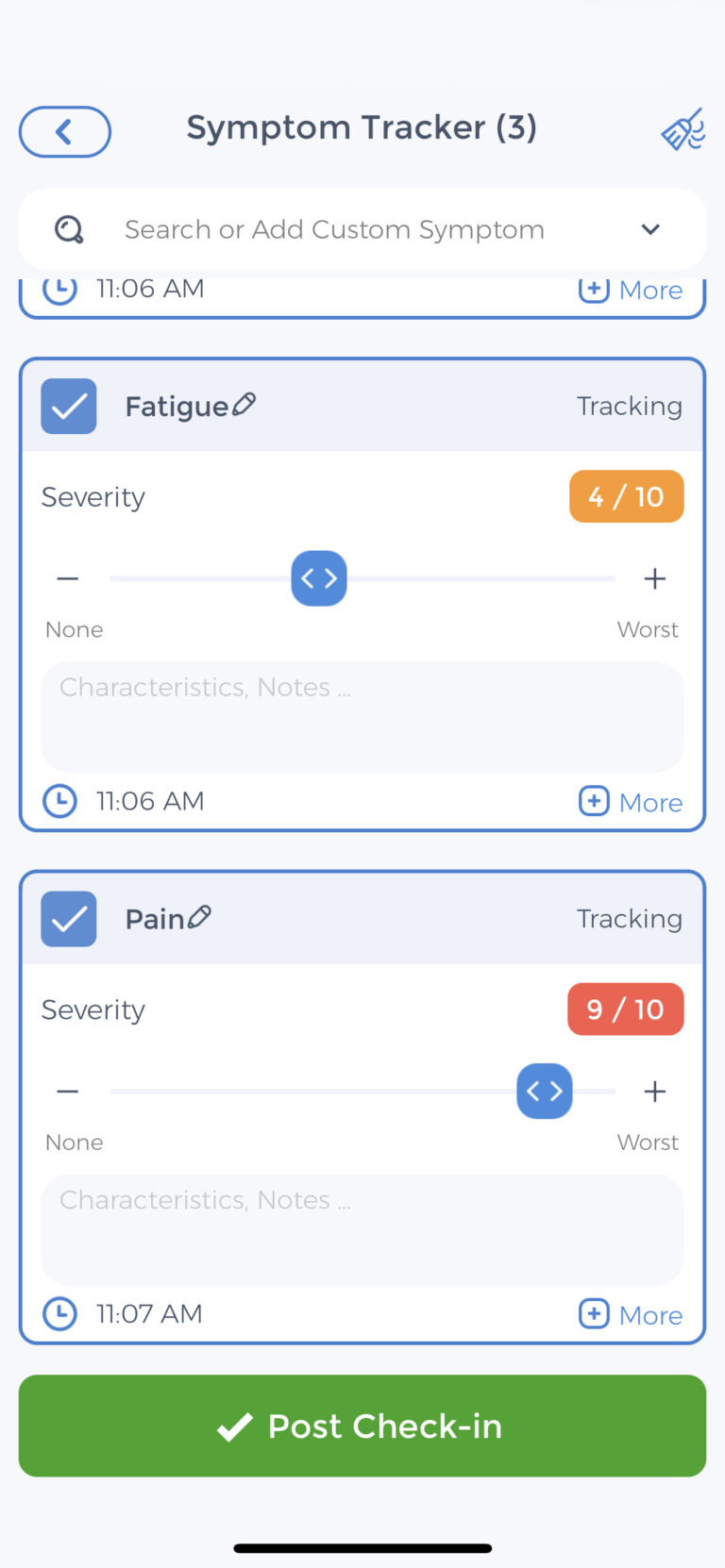Increase Pain severity with plus icon
The width and height of the screenshot is (725, 1568).
(654, 1092)
